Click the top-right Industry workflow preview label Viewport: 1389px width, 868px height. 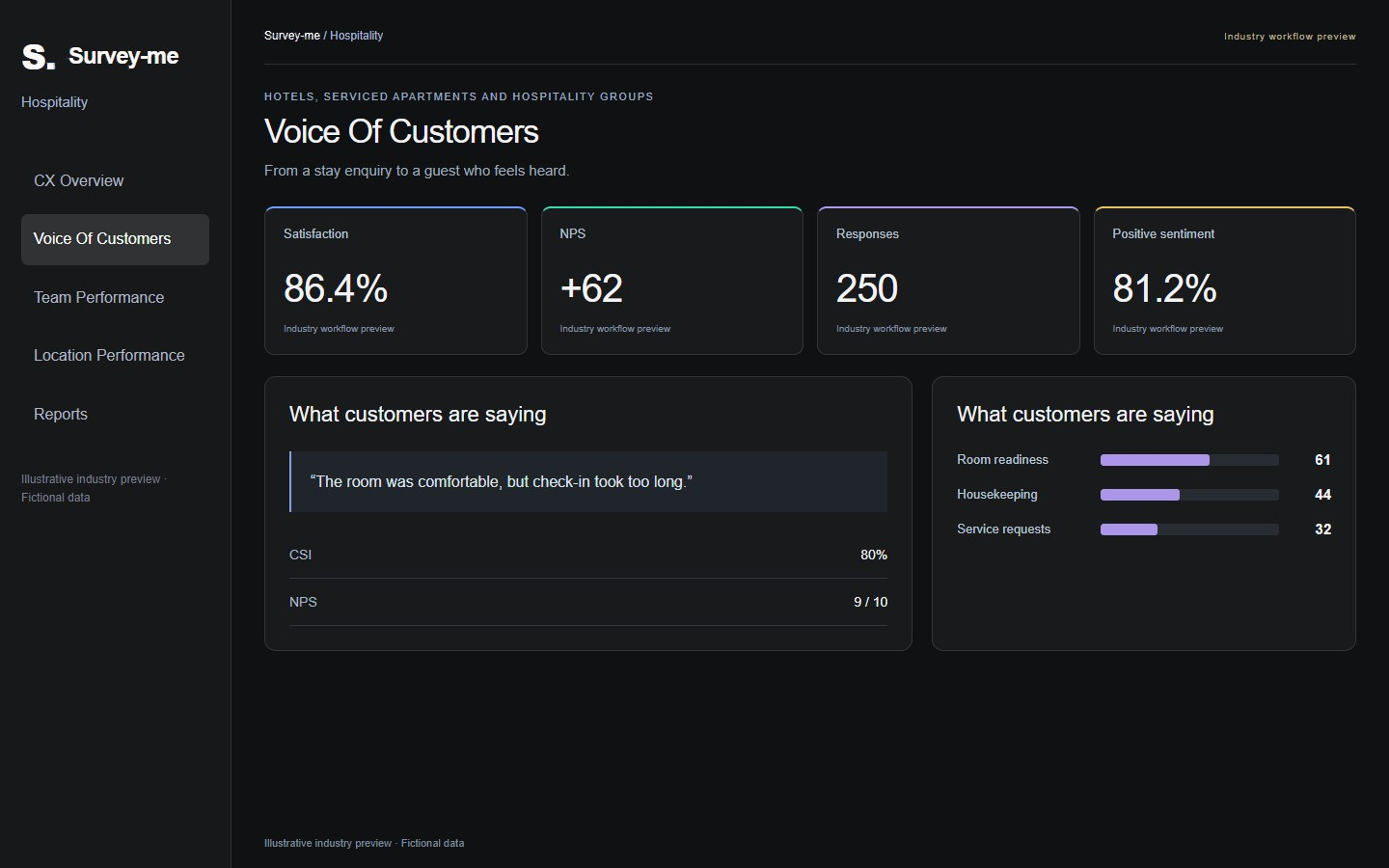tap(1290, 37)
